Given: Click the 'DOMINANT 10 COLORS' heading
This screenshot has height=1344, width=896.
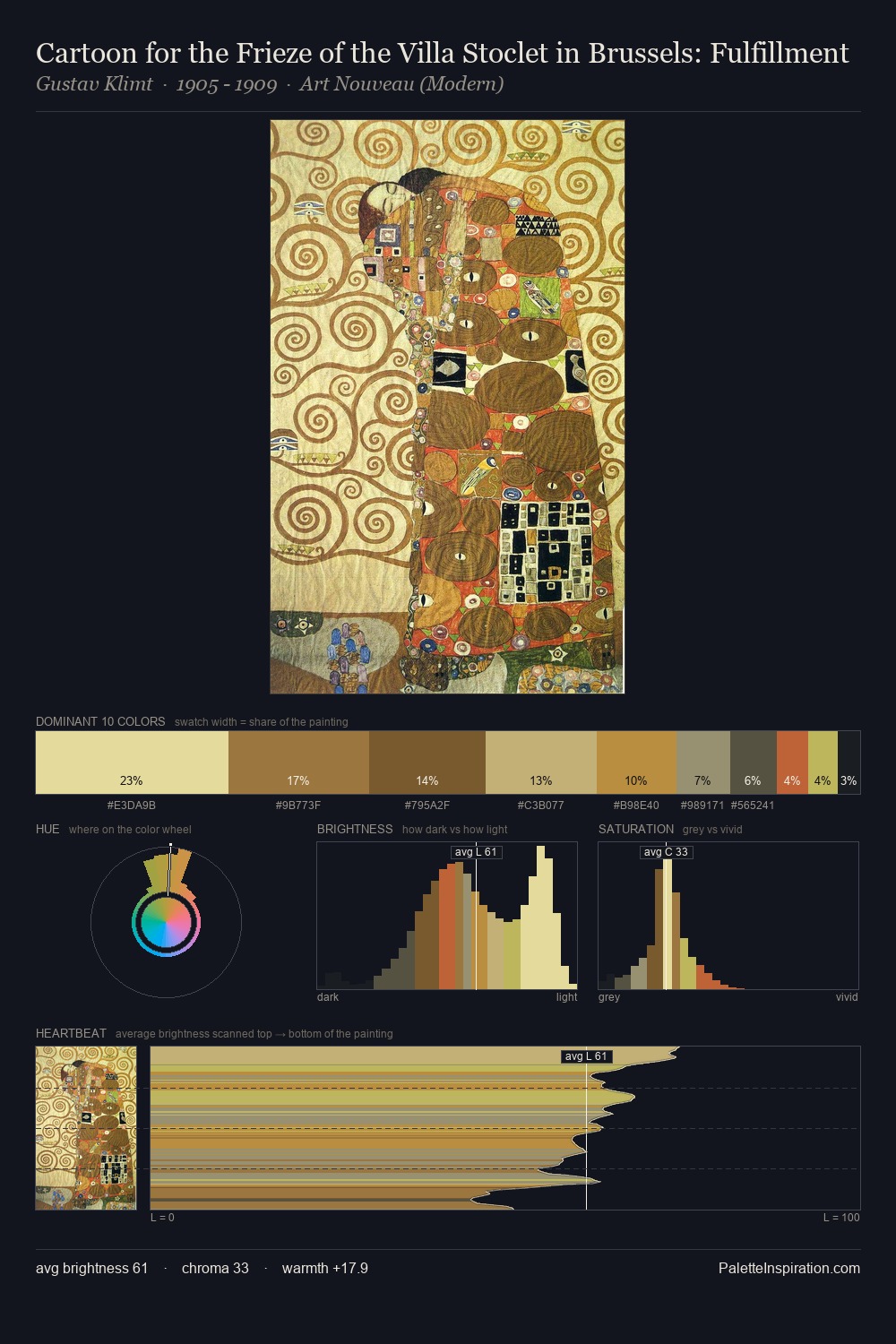Looking at the screenshot, I should point(100,721).
